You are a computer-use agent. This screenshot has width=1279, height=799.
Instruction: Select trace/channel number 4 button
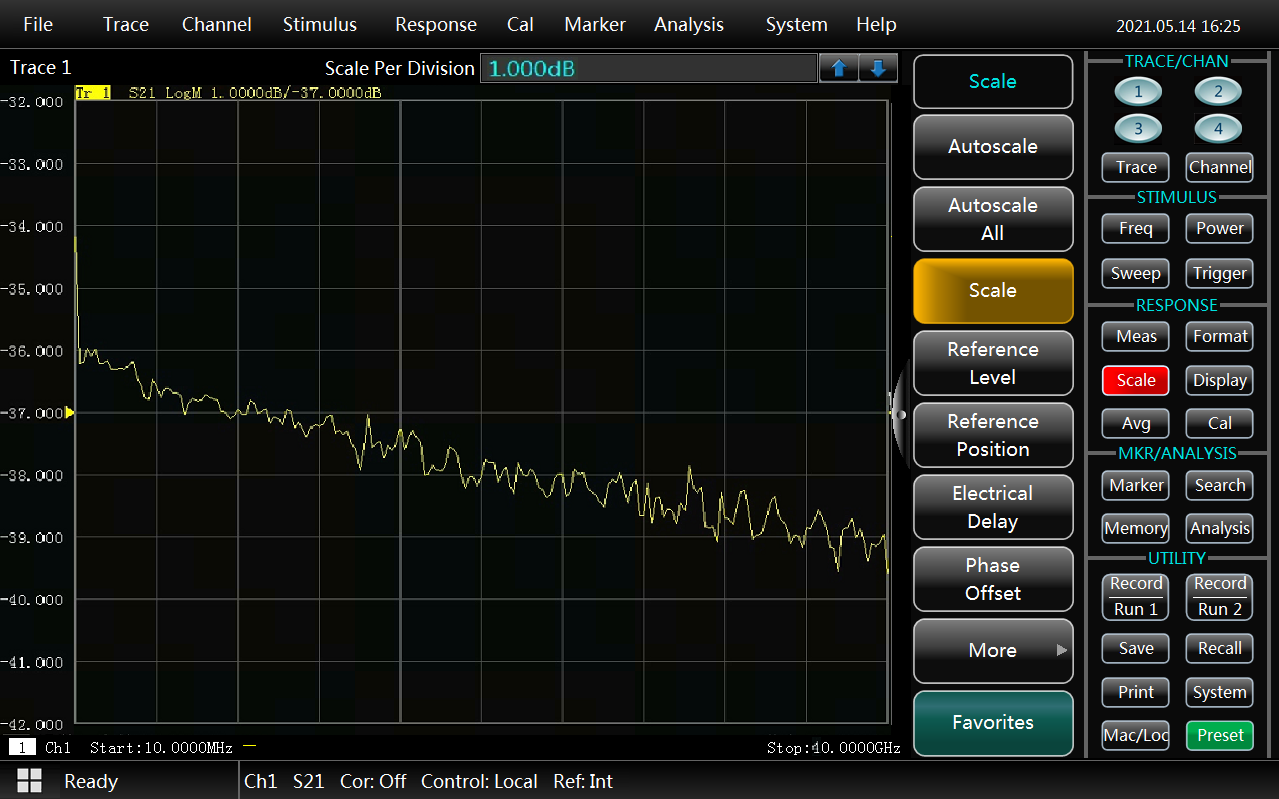(1217, 129)
